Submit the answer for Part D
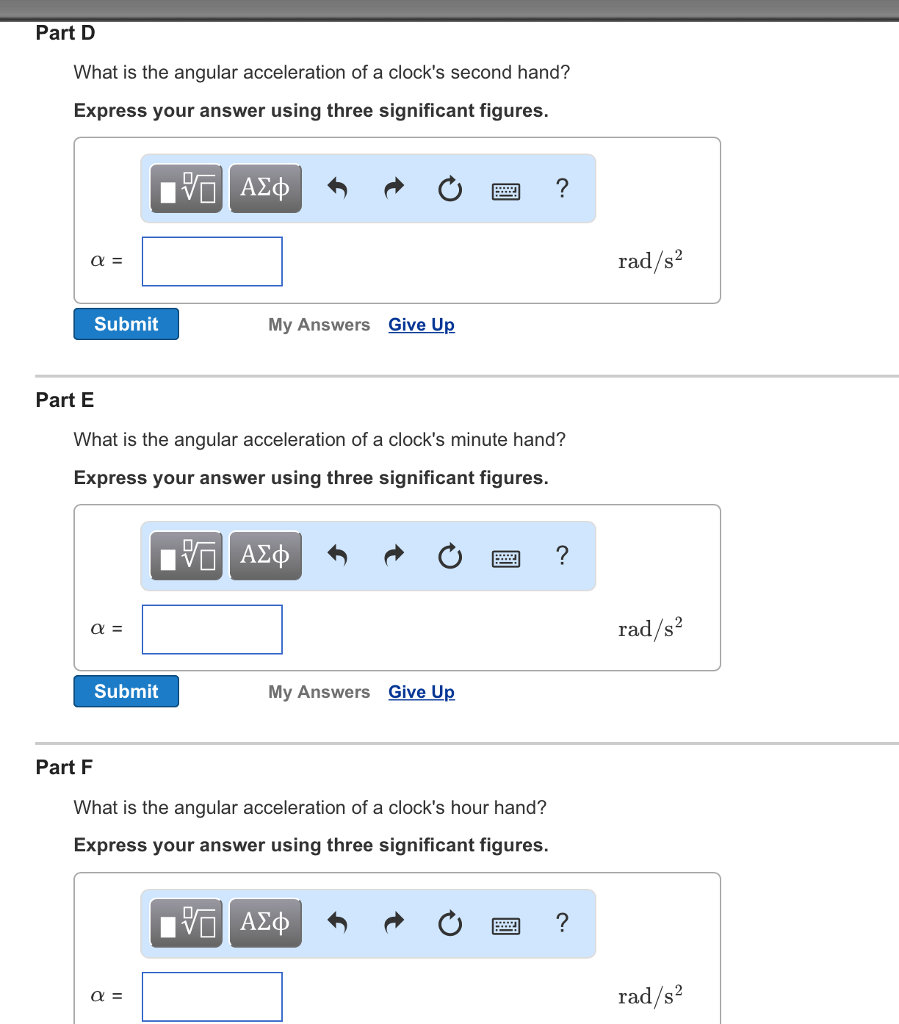Viewport: 899px width, 1024px height. coord(125,323)
